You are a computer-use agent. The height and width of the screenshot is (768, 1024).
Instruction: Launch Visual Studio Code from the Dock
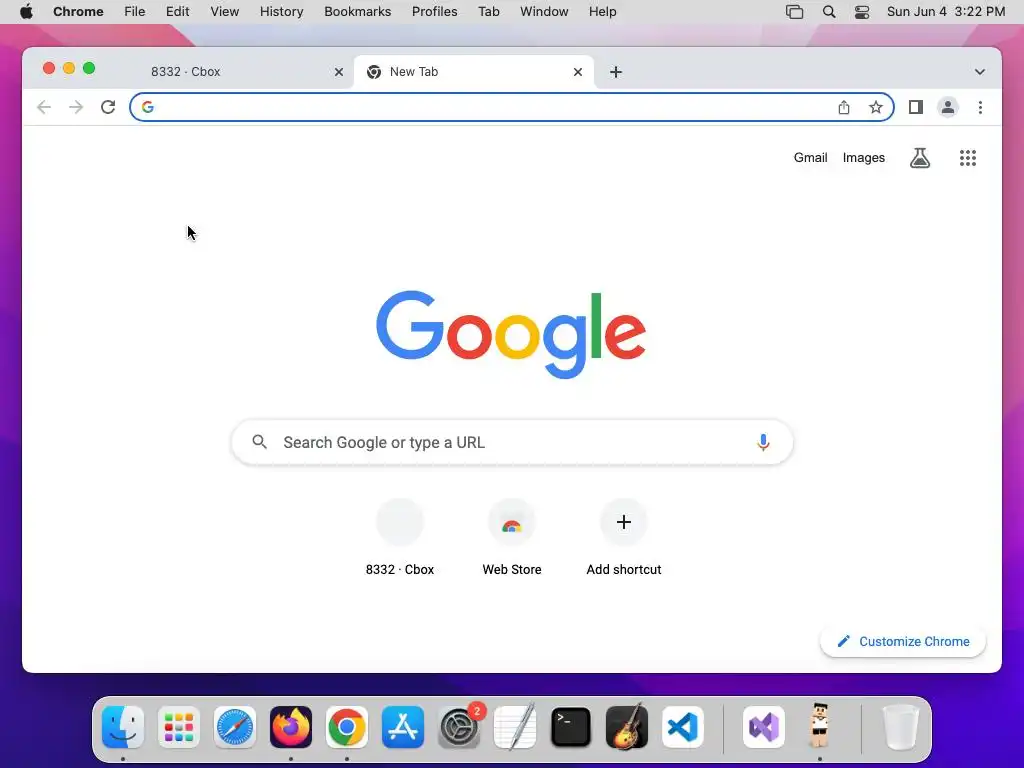tap(682, 726)
